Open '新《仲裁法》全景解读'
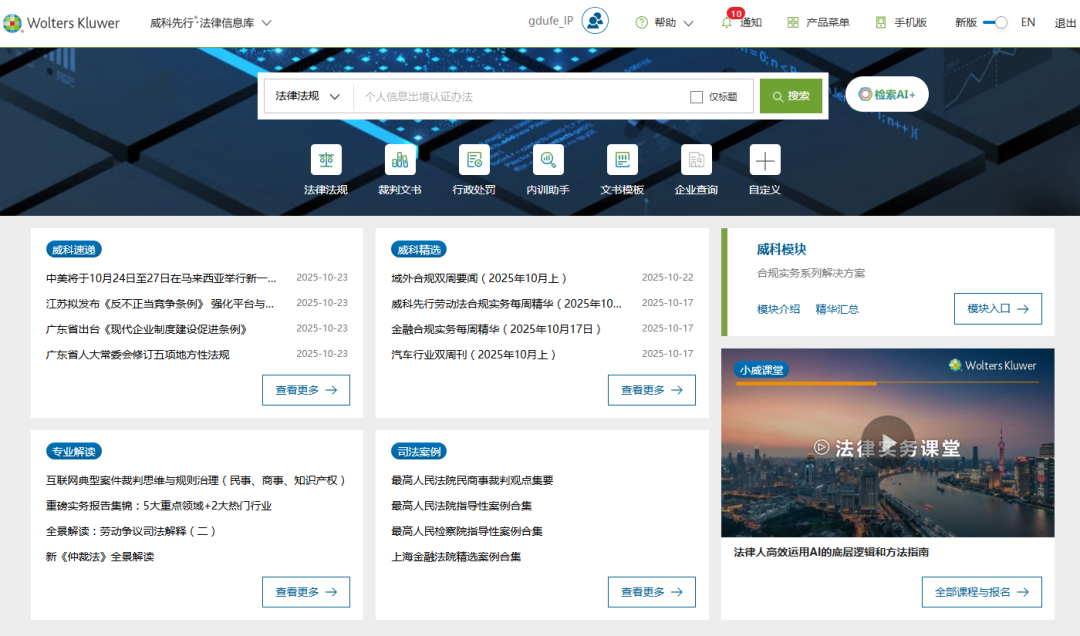 point(100,557)
